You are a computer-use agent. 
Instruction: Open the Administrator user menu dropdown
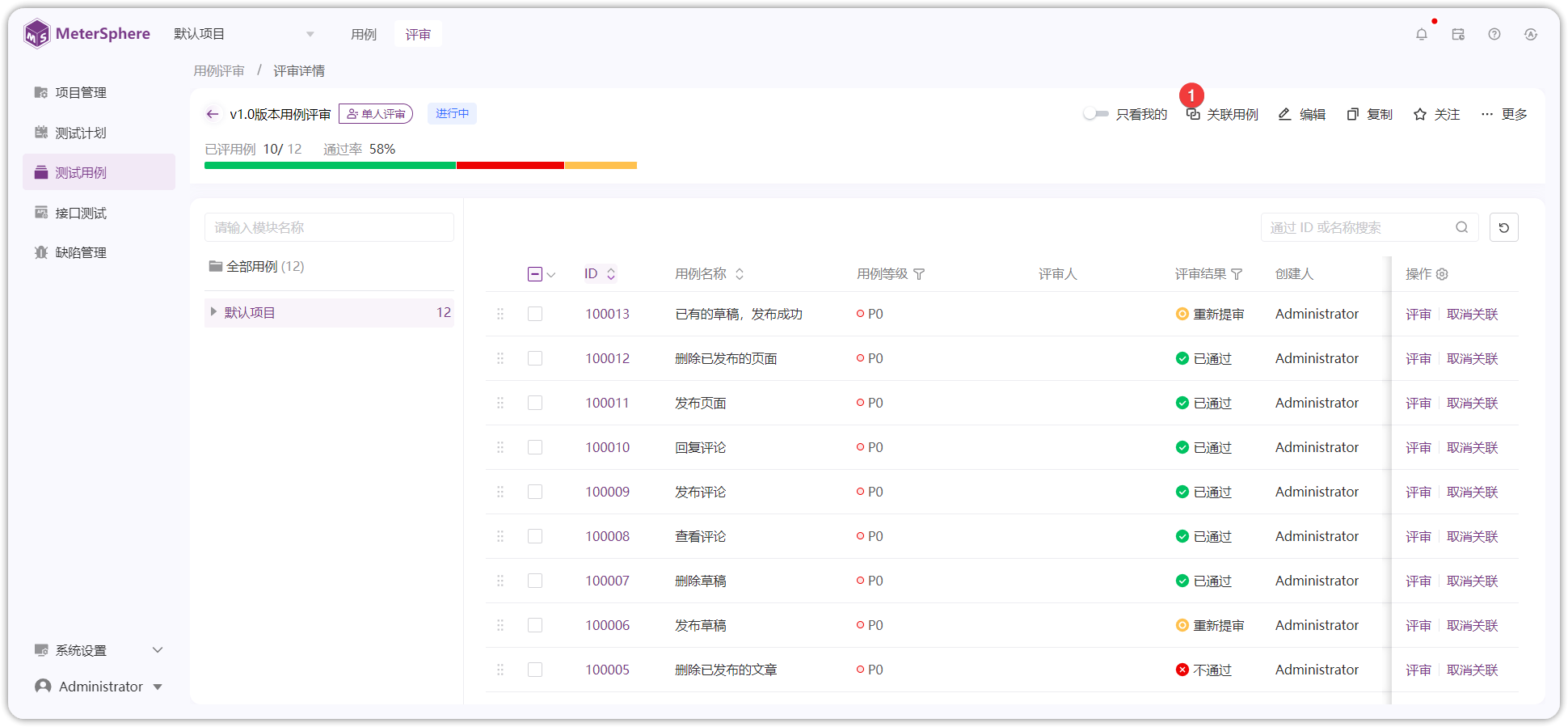99,687
